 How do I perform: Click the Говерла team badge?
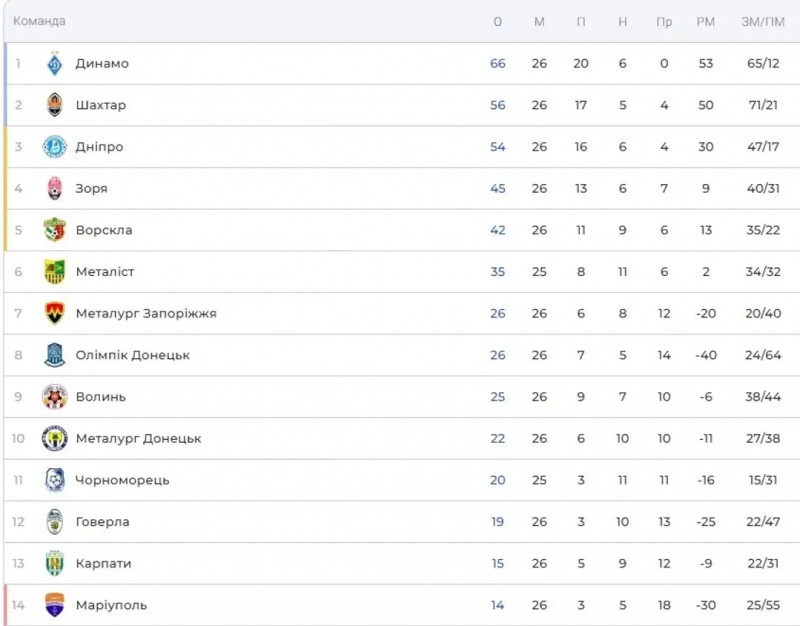point(55,522)
